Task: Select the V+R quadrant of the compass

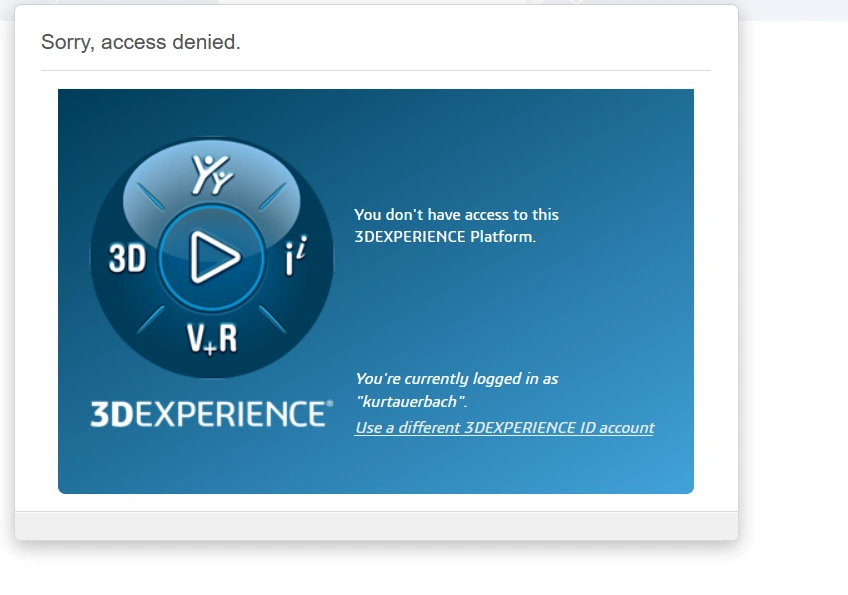Action: (212, 339)
